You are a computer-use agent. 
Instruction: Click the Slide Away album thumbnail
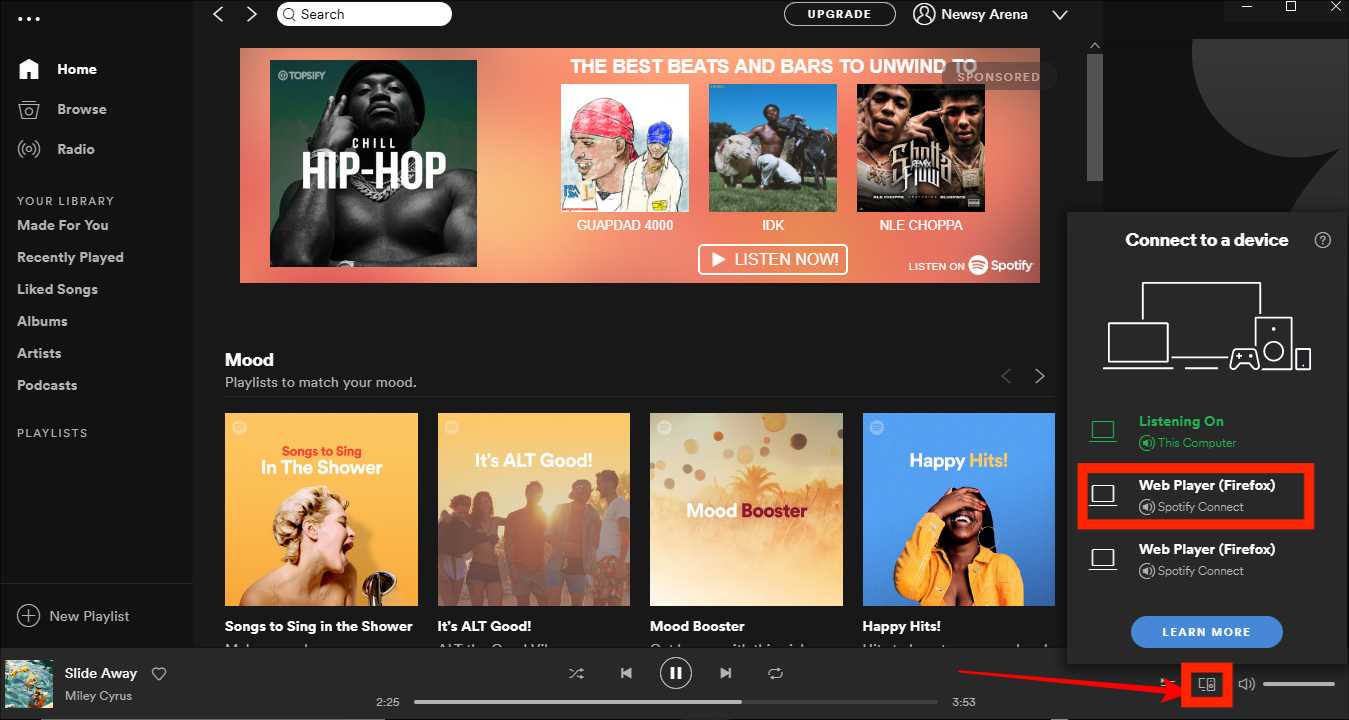(29, 684)
